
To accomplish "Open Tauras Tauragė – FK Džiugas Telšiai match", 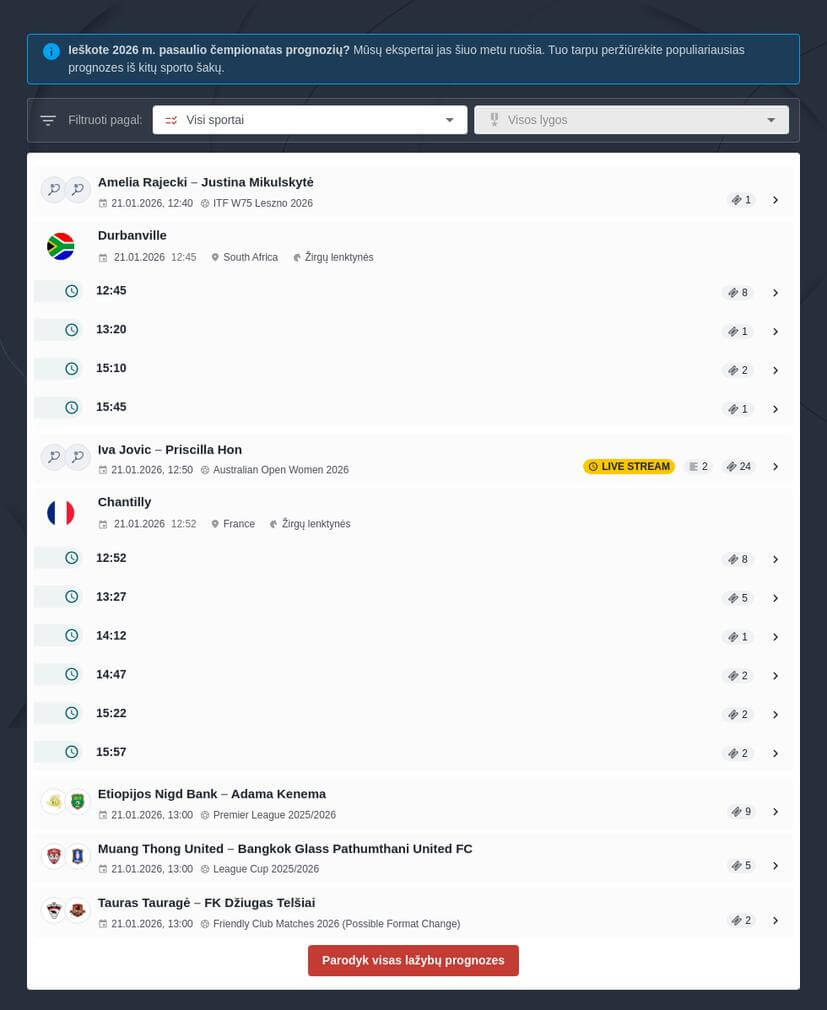I will pos(207,903).
